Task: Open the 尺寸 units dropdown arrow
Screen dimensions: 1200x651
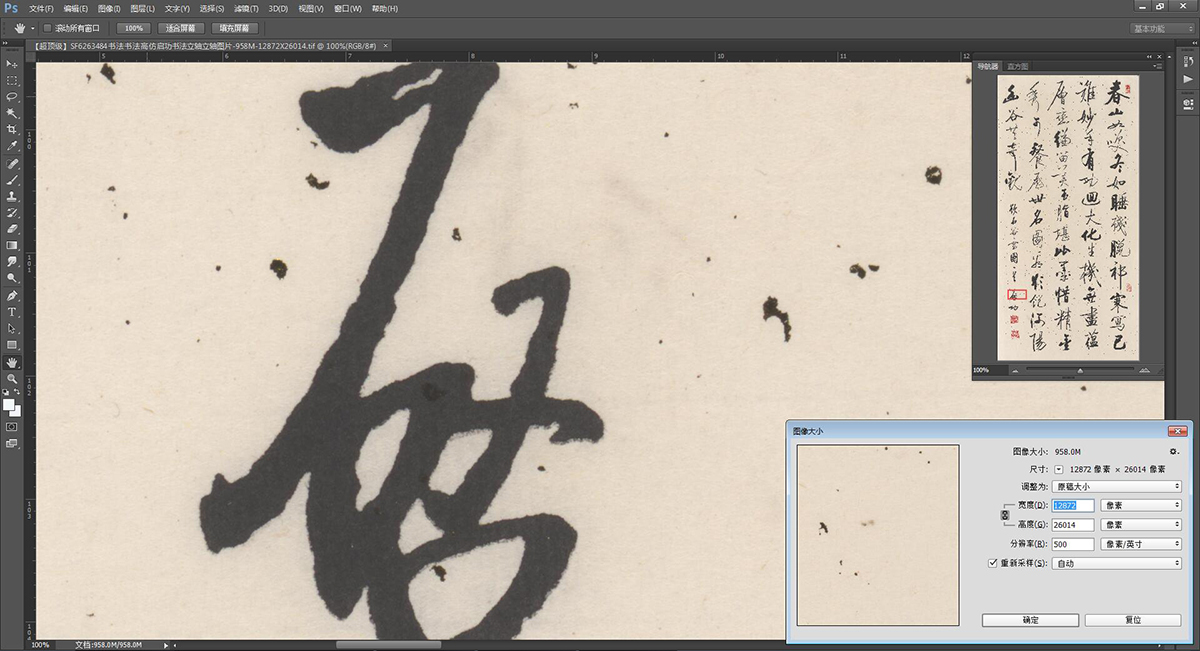Action: 1059,468
